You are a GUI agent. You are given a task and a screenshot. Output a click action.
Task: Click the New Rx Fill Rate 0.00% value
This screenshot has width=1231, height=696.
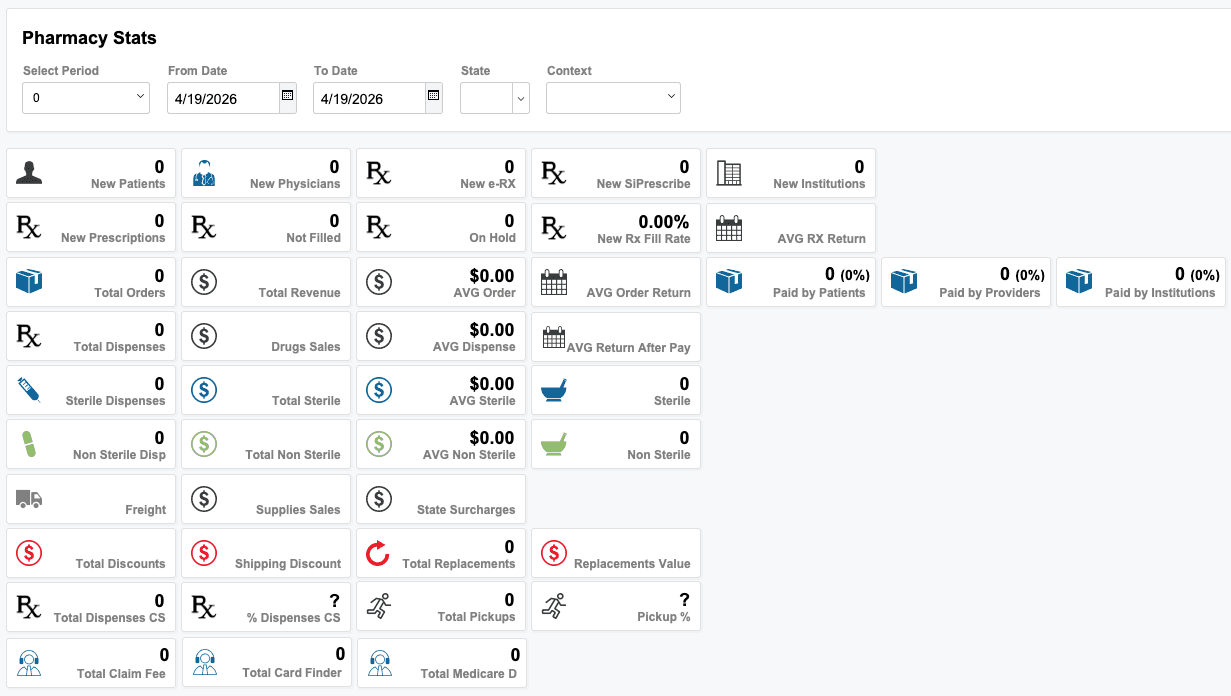click(664, 222)
